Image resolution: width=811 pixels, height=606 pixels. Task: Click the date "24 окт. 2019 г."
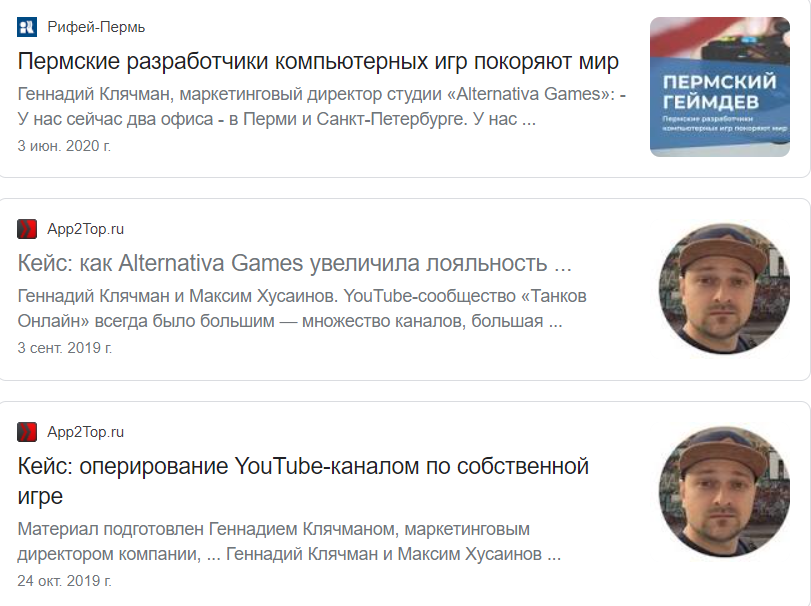(64, 580)
